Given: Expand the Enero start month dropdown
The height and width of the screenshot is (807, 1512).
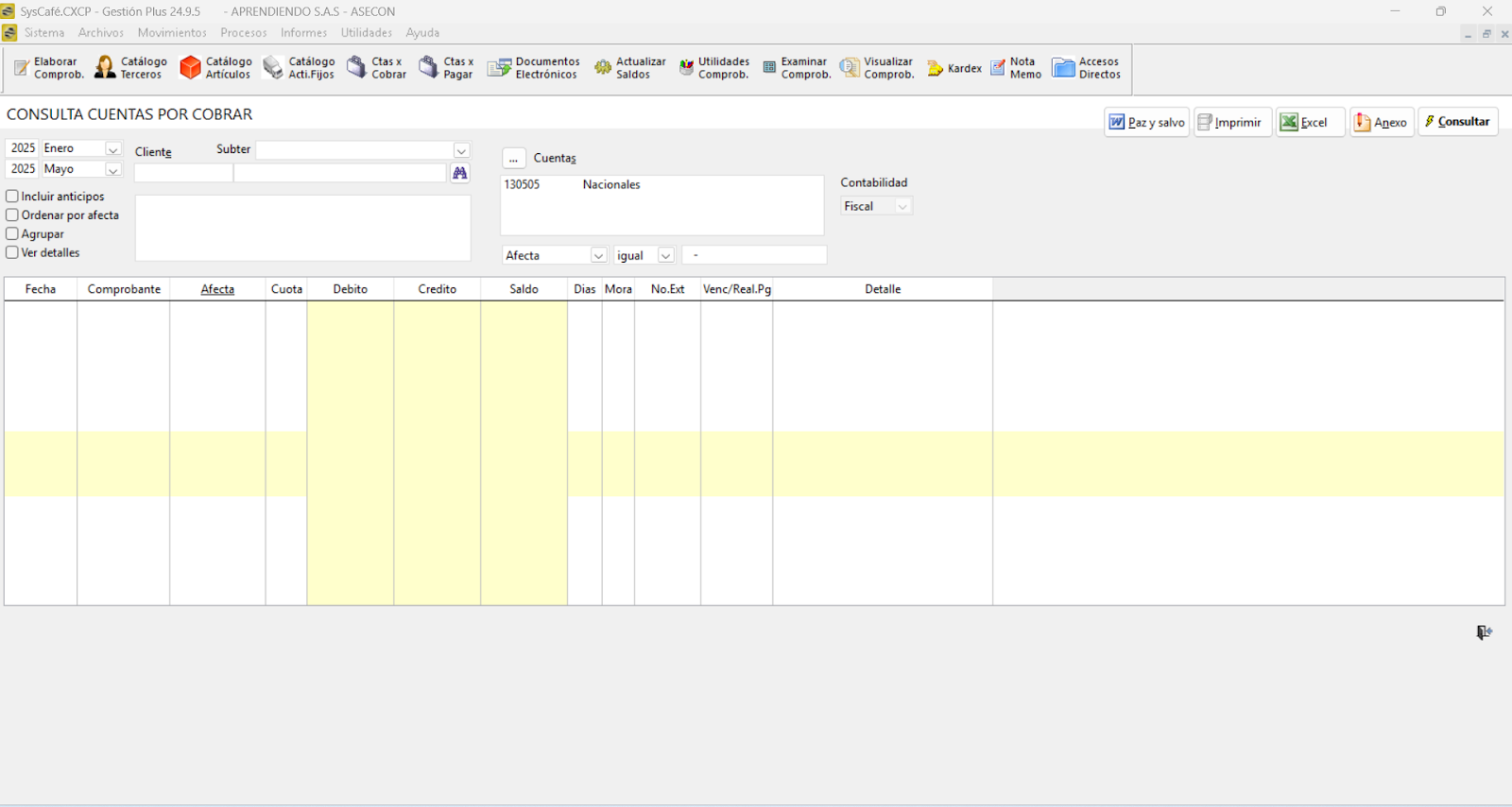Looking at the screenshot, I should click(112, 149).
